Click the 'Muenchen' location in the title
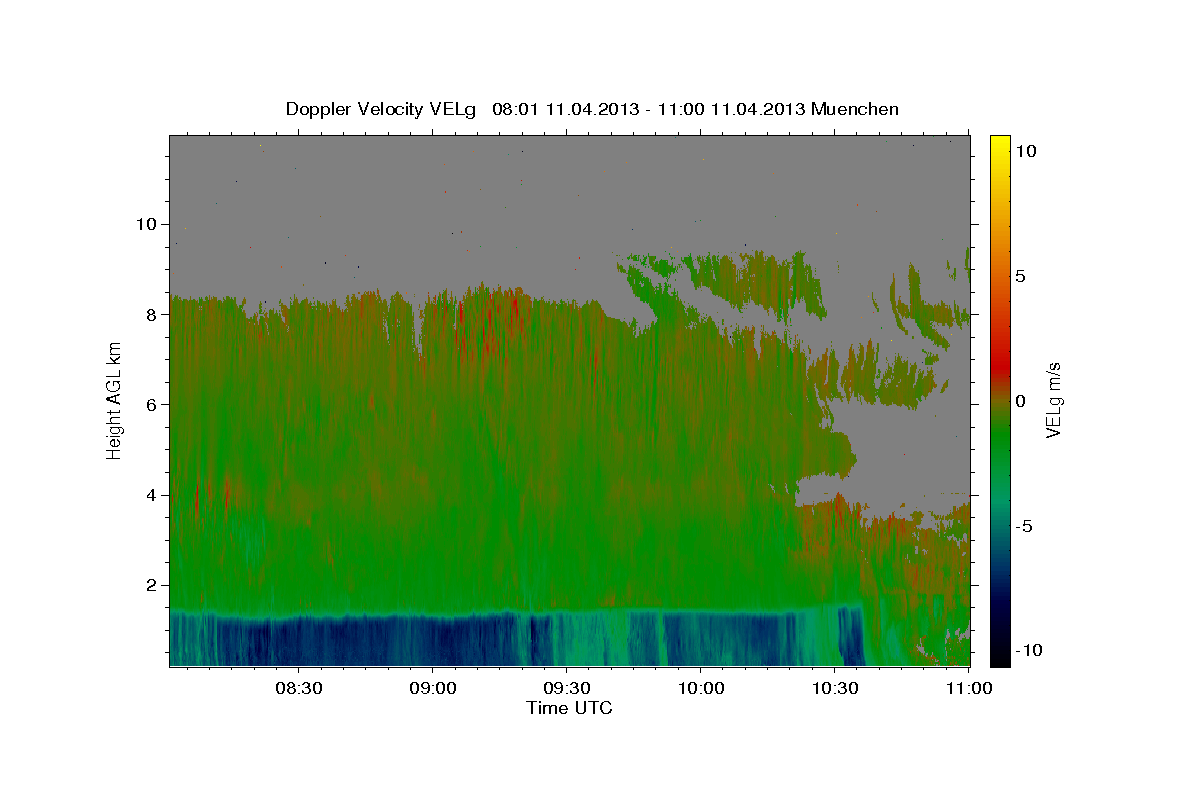 (x=855, y=109)
